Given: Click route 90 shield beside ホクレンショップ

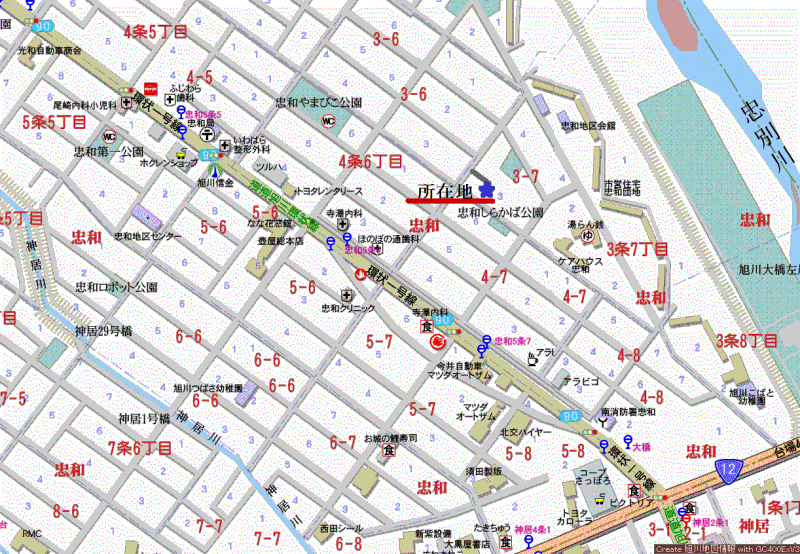Looking at the screenshot, I should (x=210, y=154).
